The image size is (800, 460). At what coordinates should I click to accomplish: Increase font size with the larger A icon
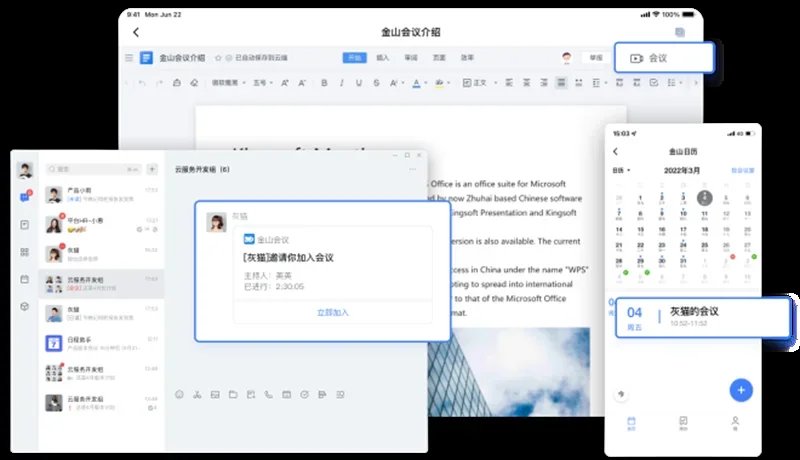tap(285, 83)
